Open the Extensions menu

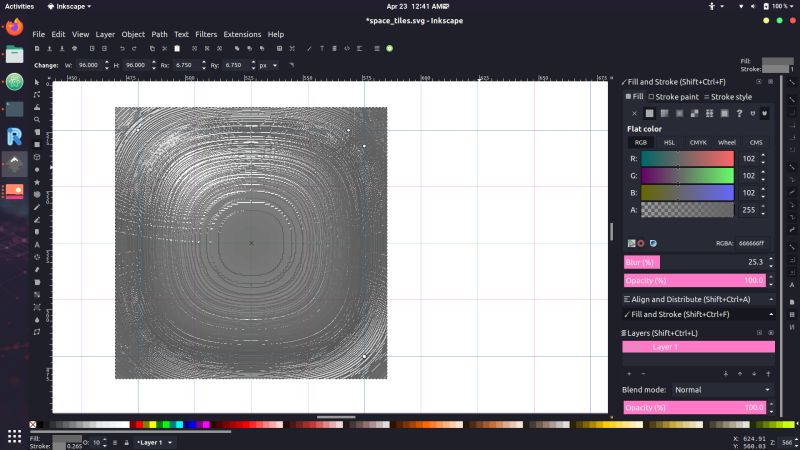pyautogui.click(x=242, y=34)
